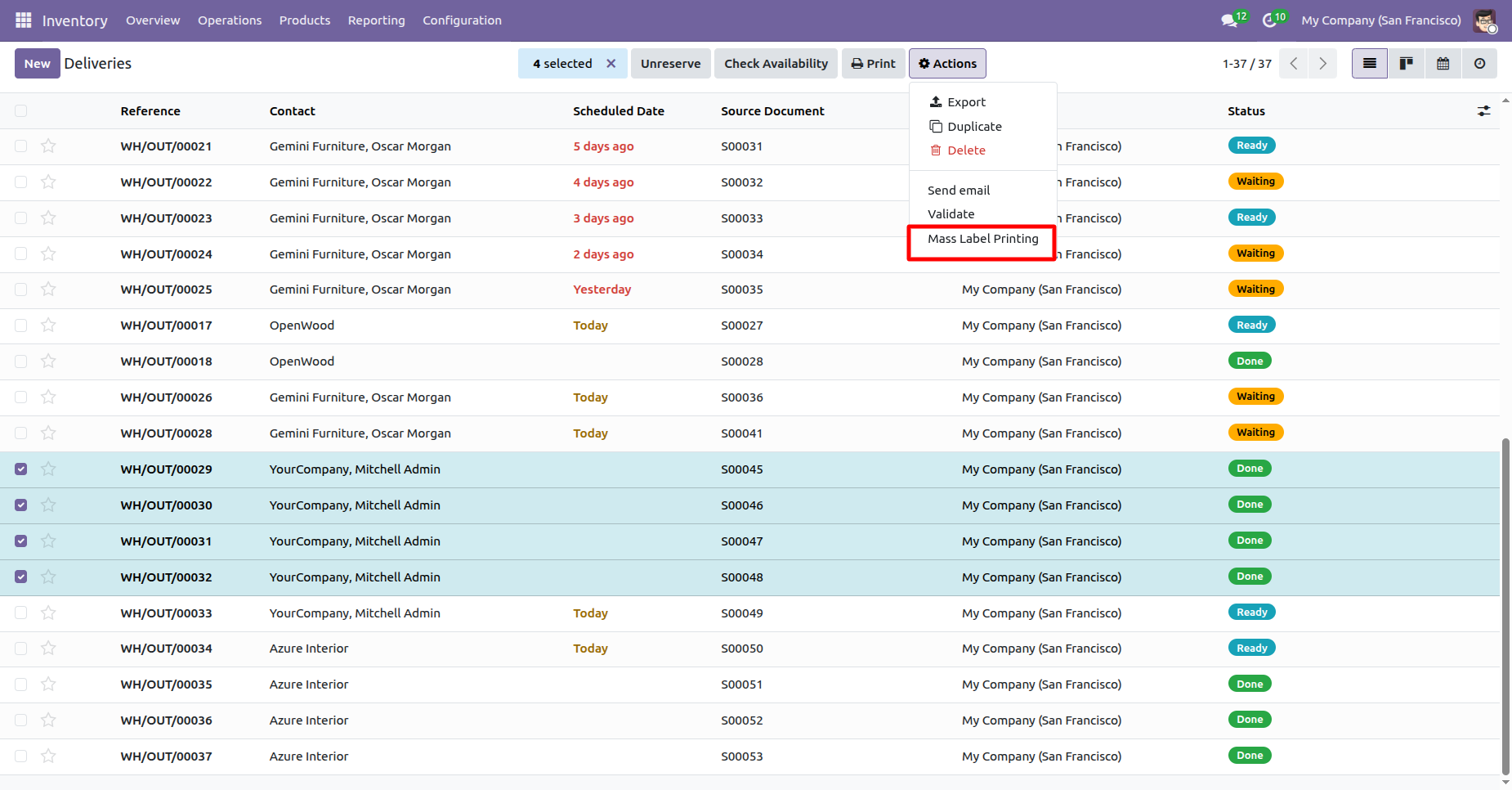Open the conversations messages icon
Image resolution: width=1512 pixels, height=790 pixels.
[x=1229, y=20]
